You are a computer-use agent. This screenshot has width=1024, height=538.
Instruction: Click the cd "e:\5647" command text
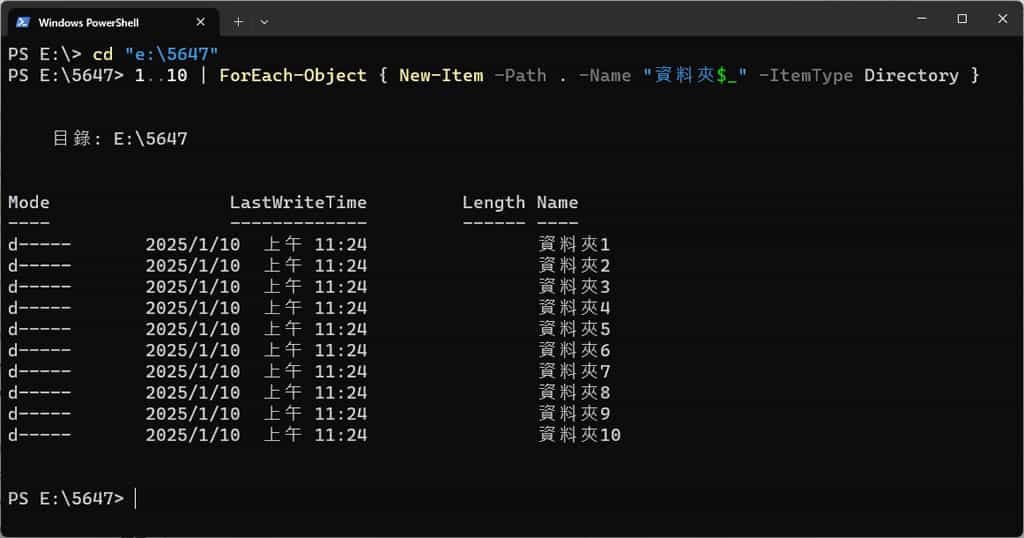155,54
